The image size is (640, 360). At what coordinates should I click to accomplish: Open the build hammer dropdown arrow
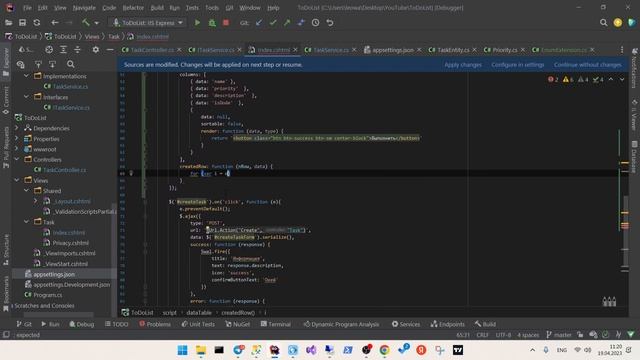click(x=97, y=23)
